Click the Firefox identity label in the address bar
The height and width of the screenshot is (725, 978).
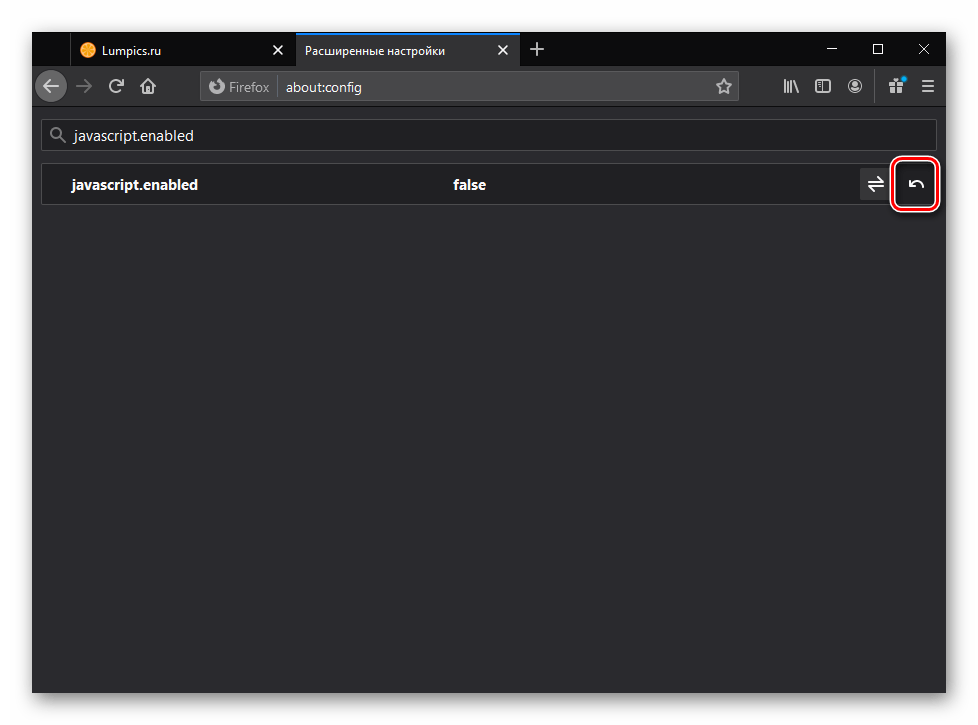(x=239, y=87)
